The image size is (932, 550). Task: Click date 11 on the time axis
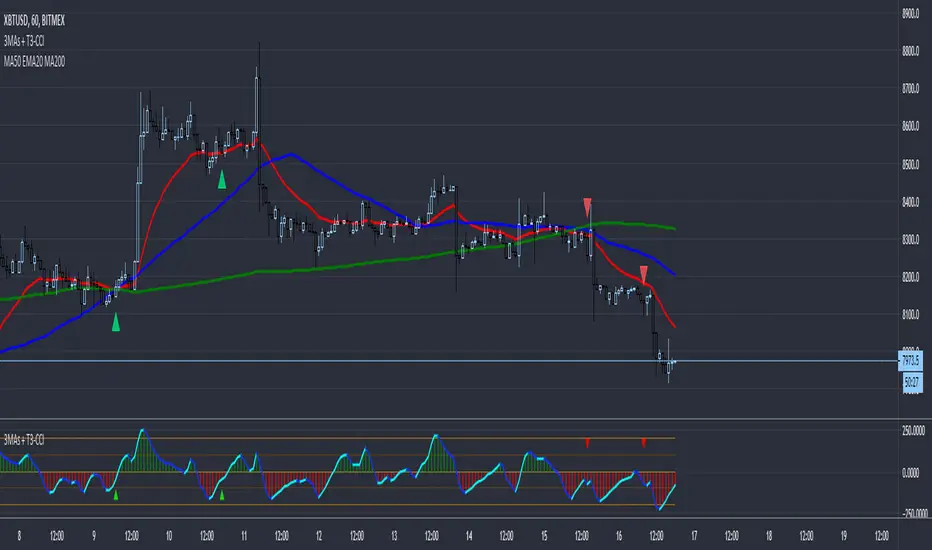pyautogui.click(x=244, y=536)
